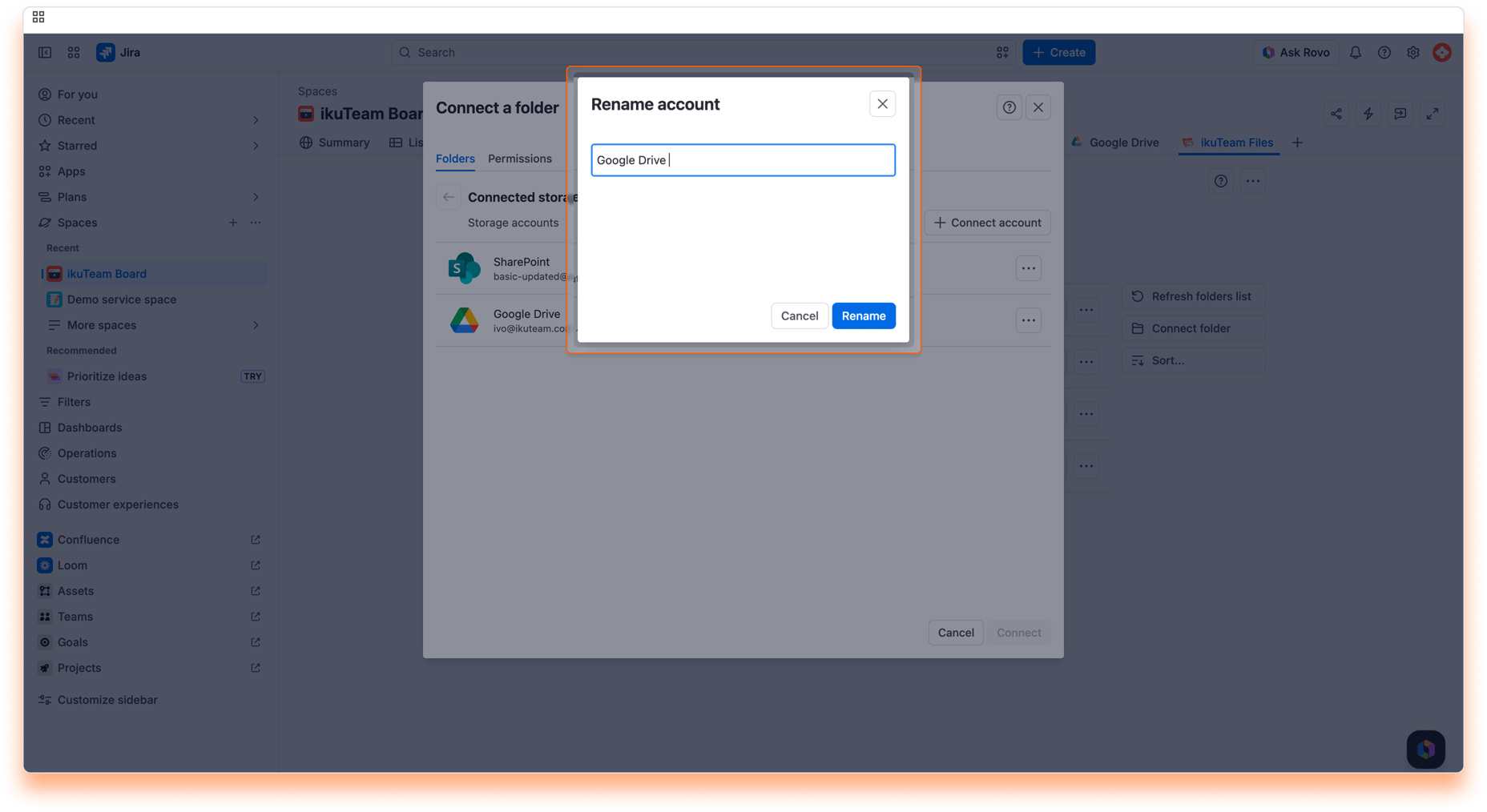
Task: Expand the More spaces chevron
Action: pyautogui.click(x=256, y=325)
